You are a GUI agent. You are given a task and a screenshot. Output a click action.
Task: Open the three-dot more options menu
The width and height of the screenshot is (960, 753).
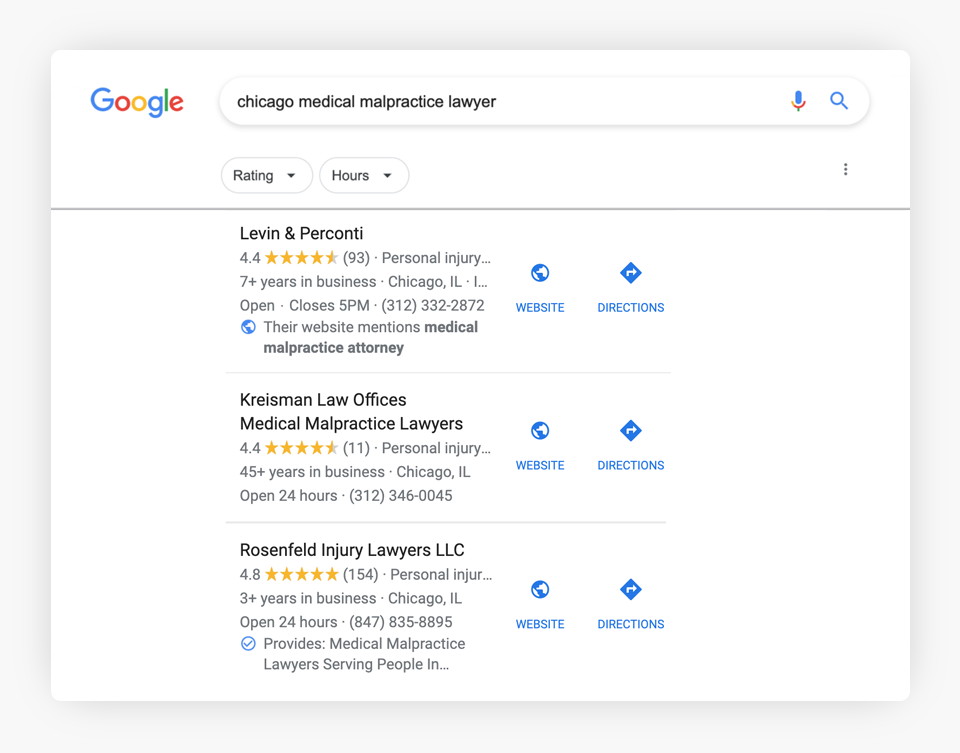click(x=845, y=170)
